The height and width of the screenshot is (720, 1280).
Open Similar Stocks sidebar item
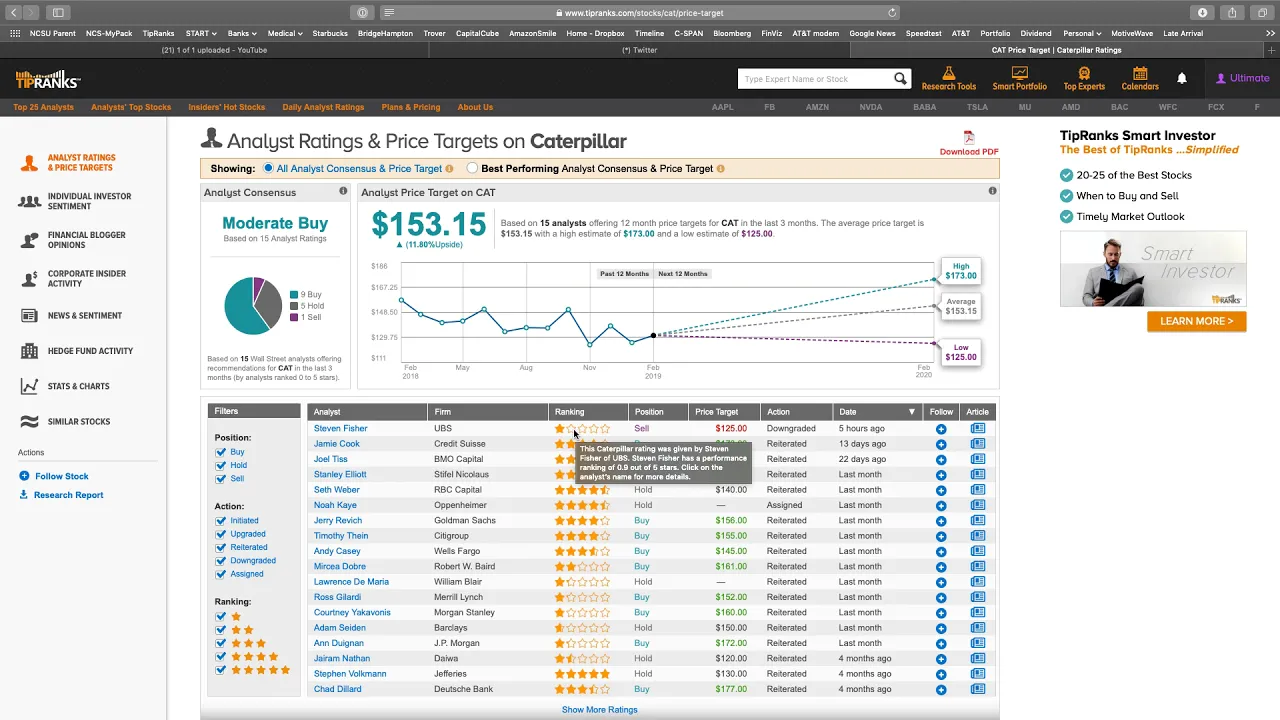tap(66, 422)
